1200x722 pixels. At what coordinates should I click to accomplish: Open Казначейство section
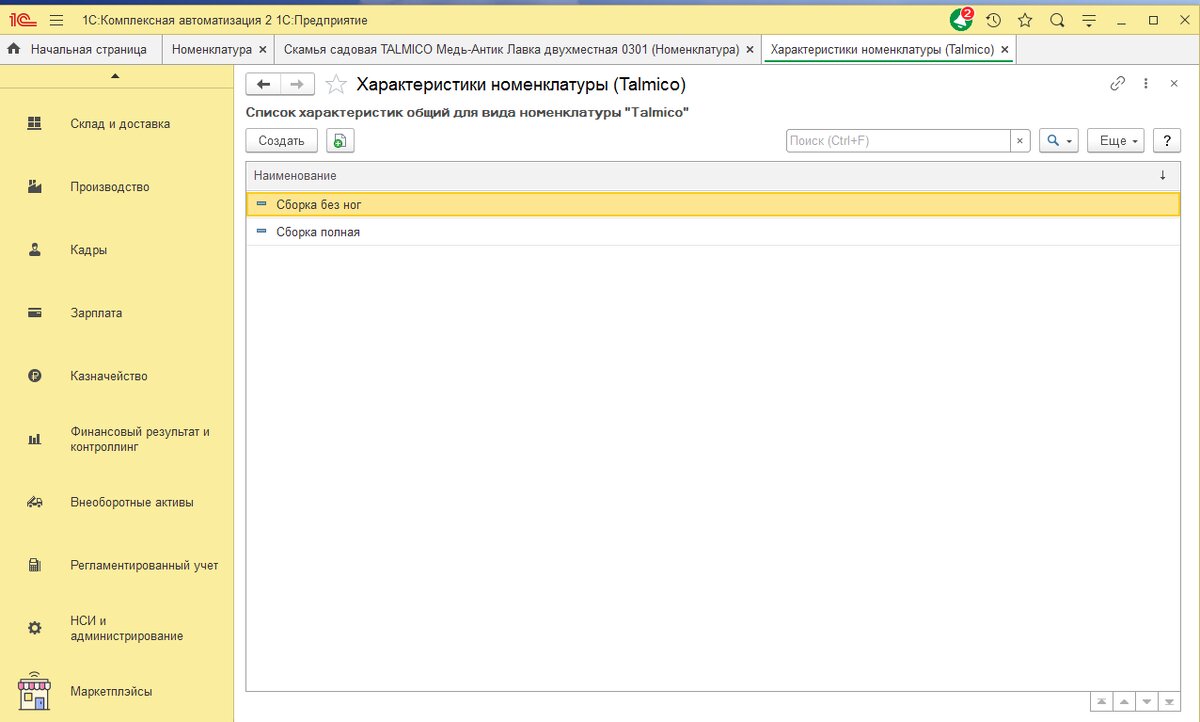(109, 376)
